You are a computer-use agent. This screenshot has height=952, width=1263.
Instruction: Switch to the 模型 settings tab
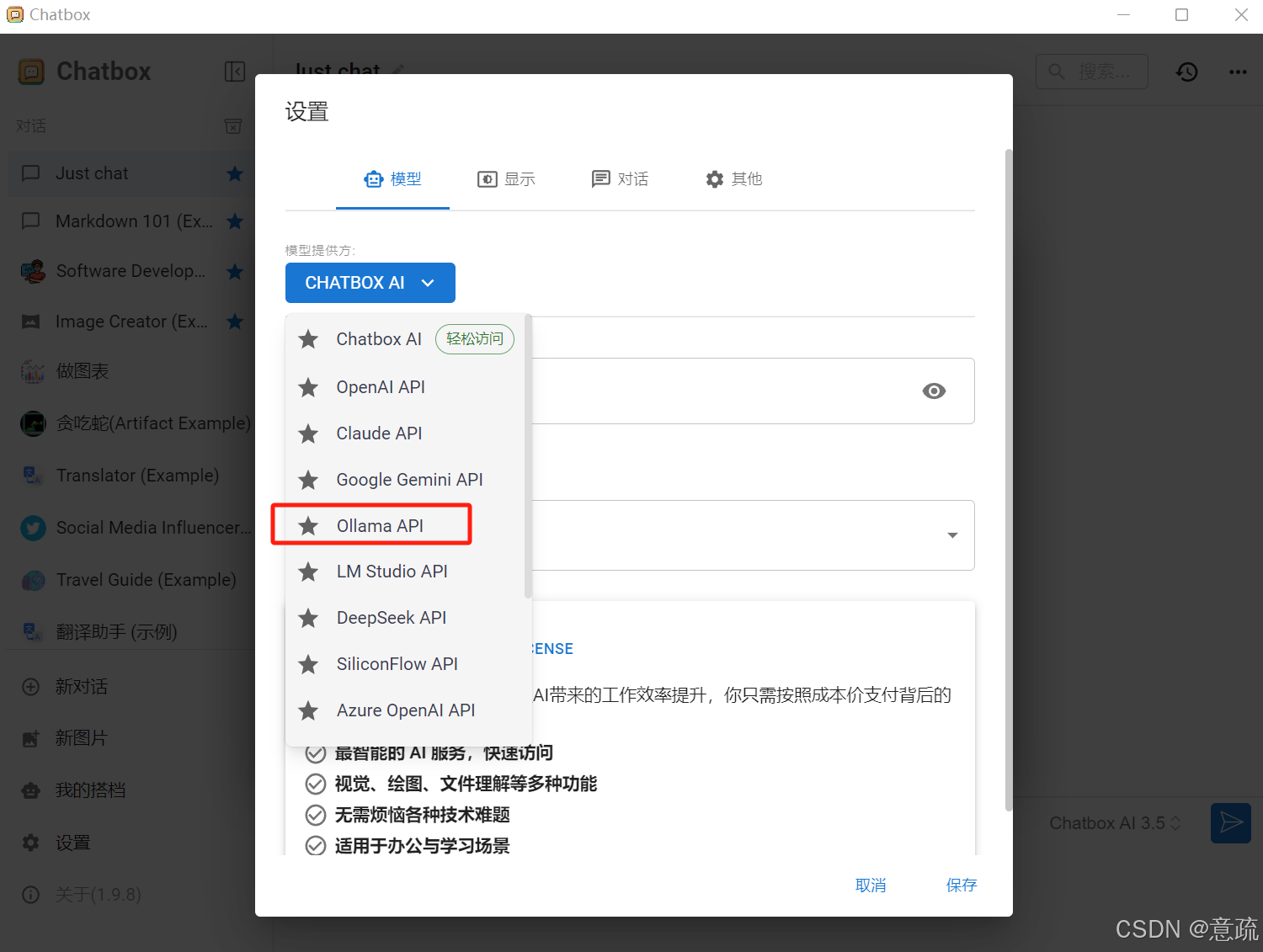pyautogui.click(x=392, y=178)
